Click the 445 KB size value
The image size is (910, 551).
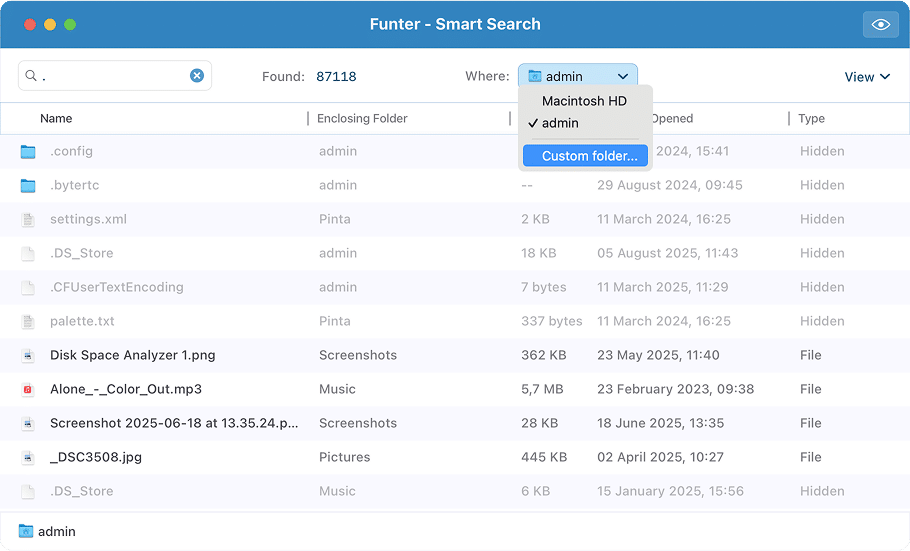pos(544,457)
